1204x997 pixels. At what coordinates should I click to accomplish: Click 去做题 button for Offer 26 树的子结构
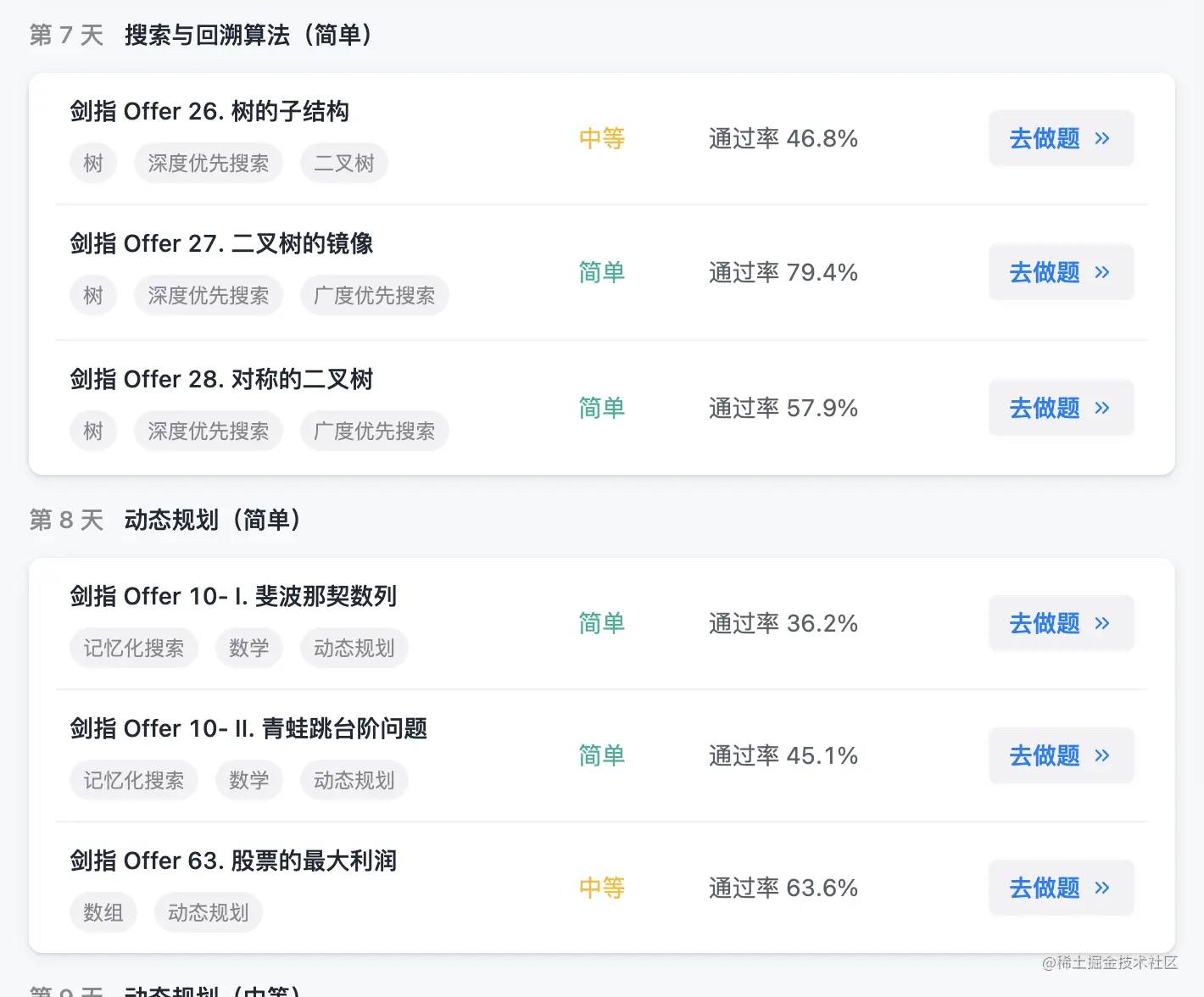tap(1060, 138)
